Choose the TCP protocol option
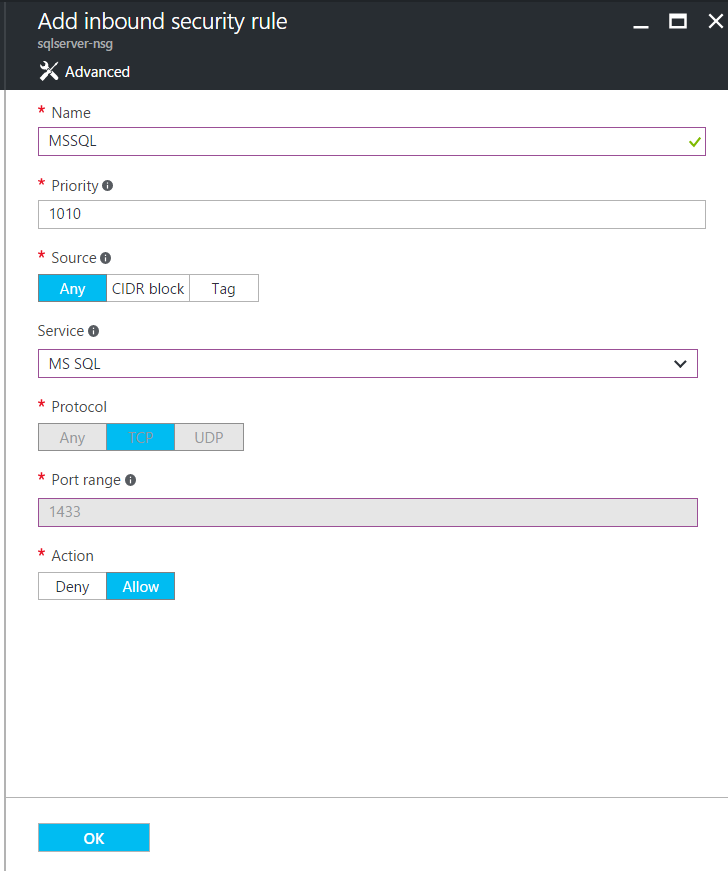The width and height of the screenshot is (728, 871). tap(140, 437)
